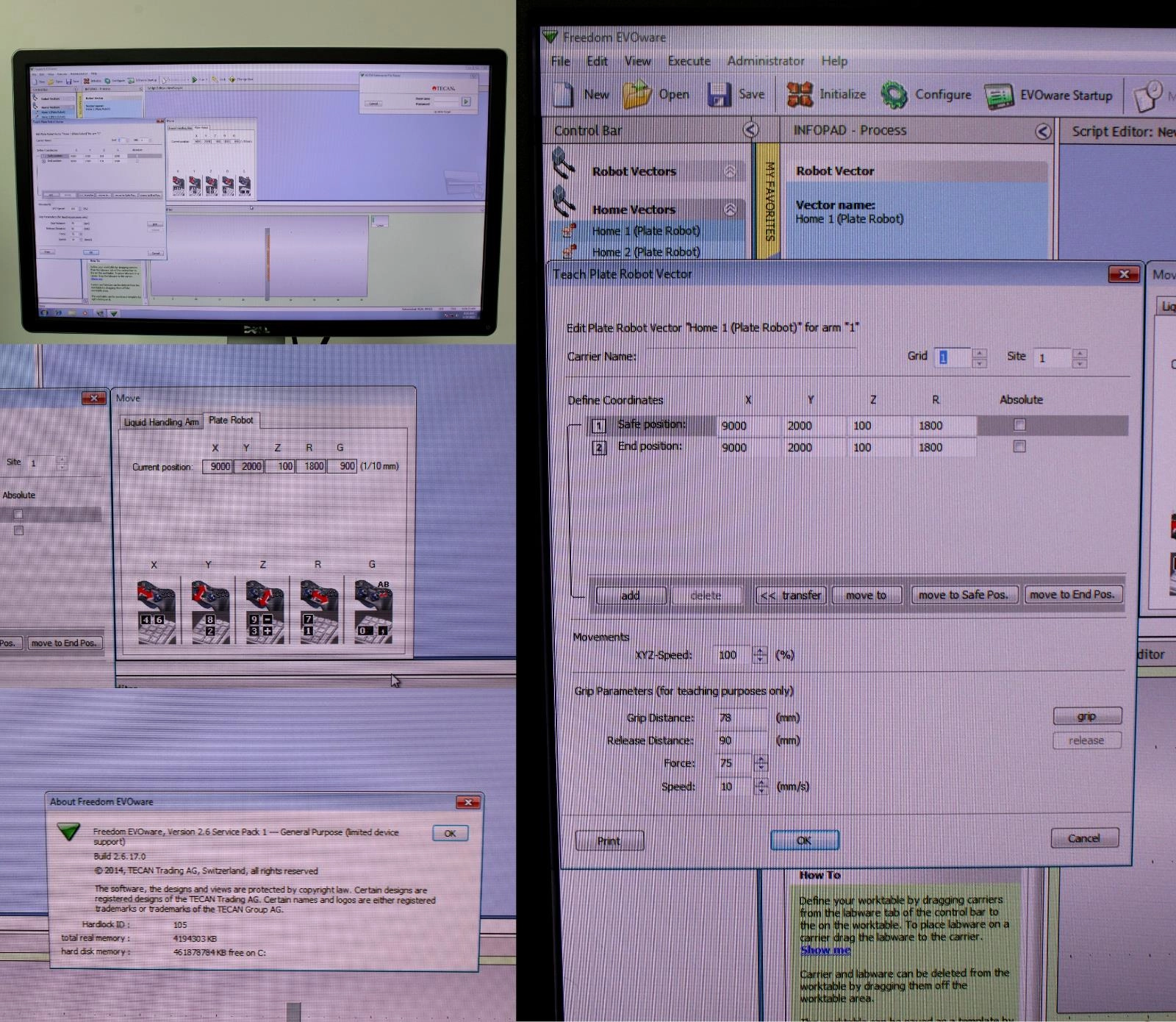
Task: Click the Open folder toolbar icon
Action: pos(637,94)
